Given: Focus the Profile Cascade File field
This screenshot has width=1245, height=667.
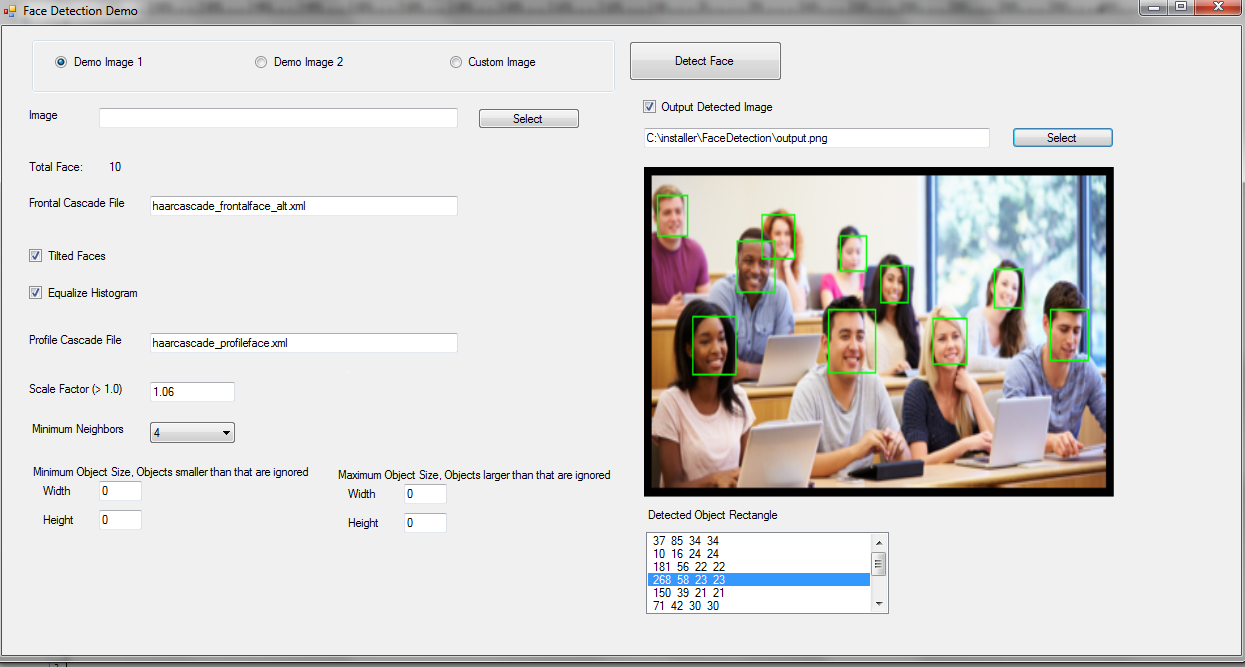Looking at the screenshot, I should click(x=303, y=343).
